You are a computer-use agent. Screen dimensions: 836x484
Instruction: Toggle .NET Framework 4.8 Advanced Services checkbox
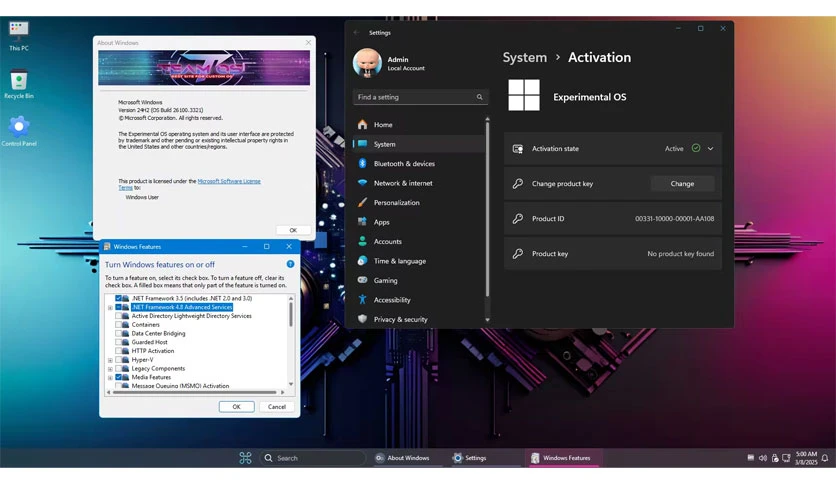[118, 307]
